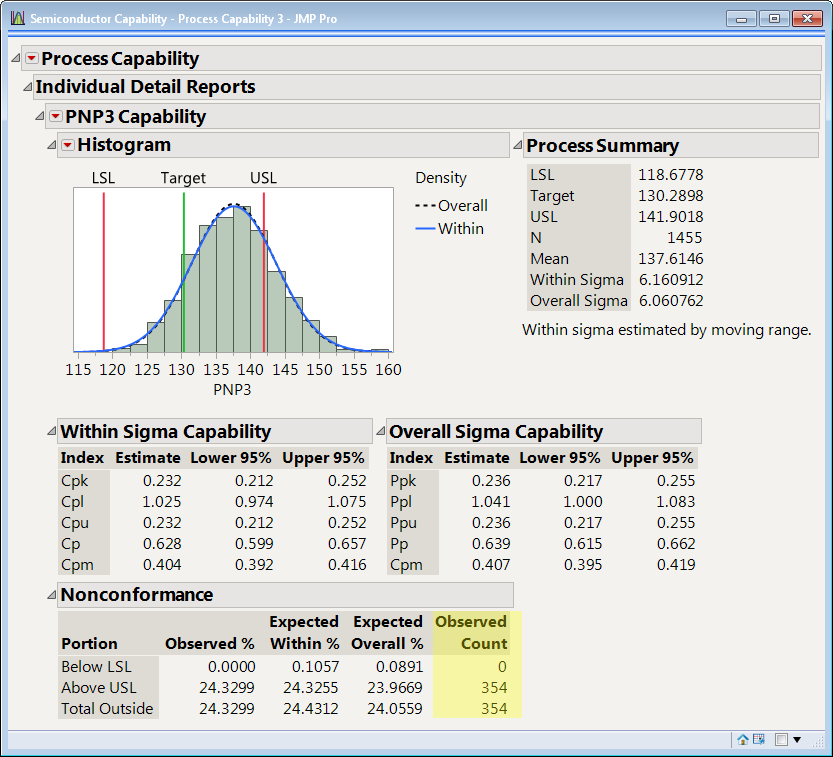Screen dimensions: 833x757
Task: Collapse the Histogram section disclosure triangle
Action: pyautogui.click(x=52, y=144)
